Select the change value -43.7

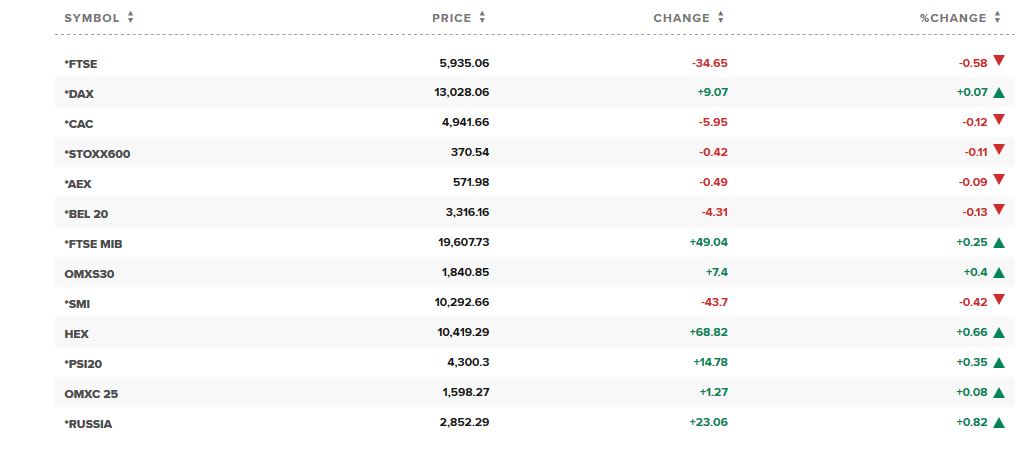(x=712, y=303)
